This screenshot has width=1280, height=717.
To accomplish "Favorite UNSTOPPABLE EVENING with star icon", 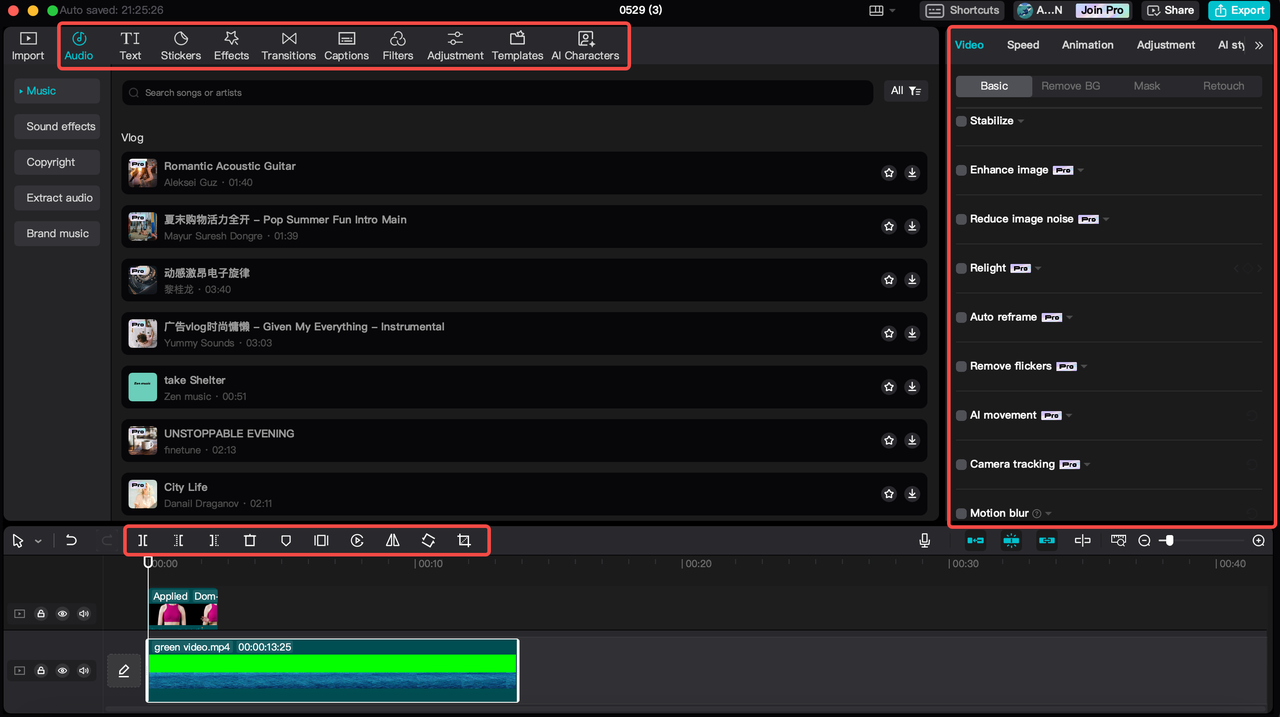I will (889, 440).
